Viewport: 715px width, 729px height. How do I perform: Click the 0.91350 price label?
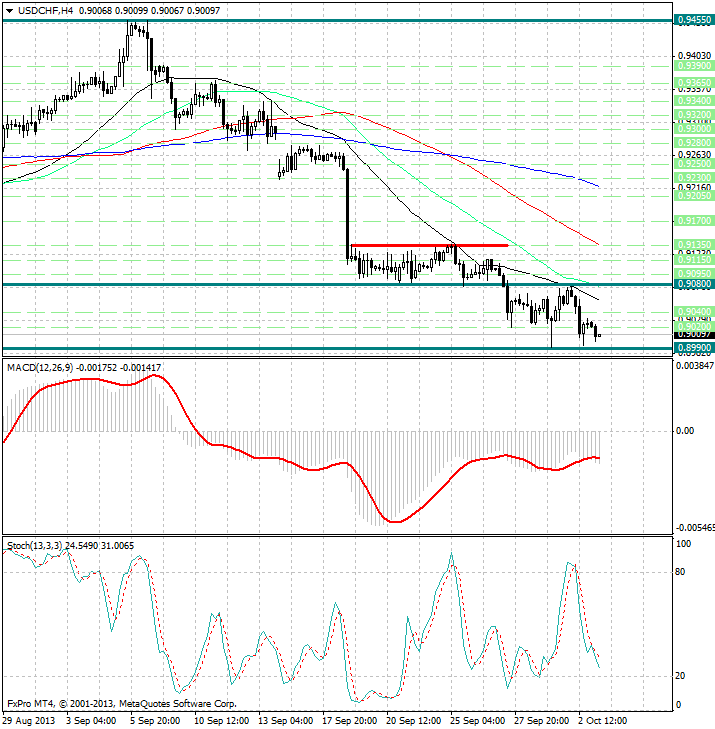pos(694,244)
